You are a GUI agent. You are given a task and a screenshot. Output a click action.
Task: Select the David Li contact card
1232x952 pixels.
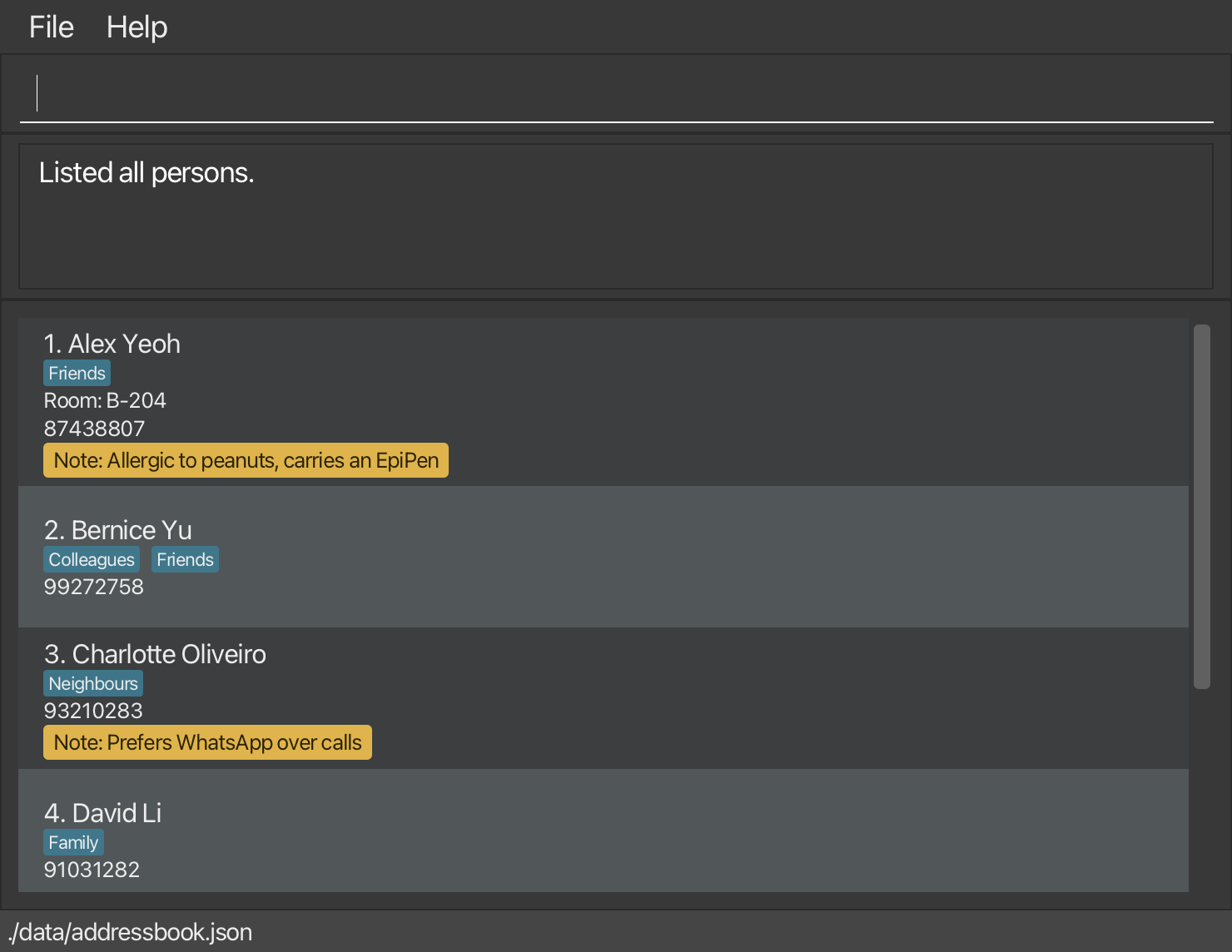604,831
